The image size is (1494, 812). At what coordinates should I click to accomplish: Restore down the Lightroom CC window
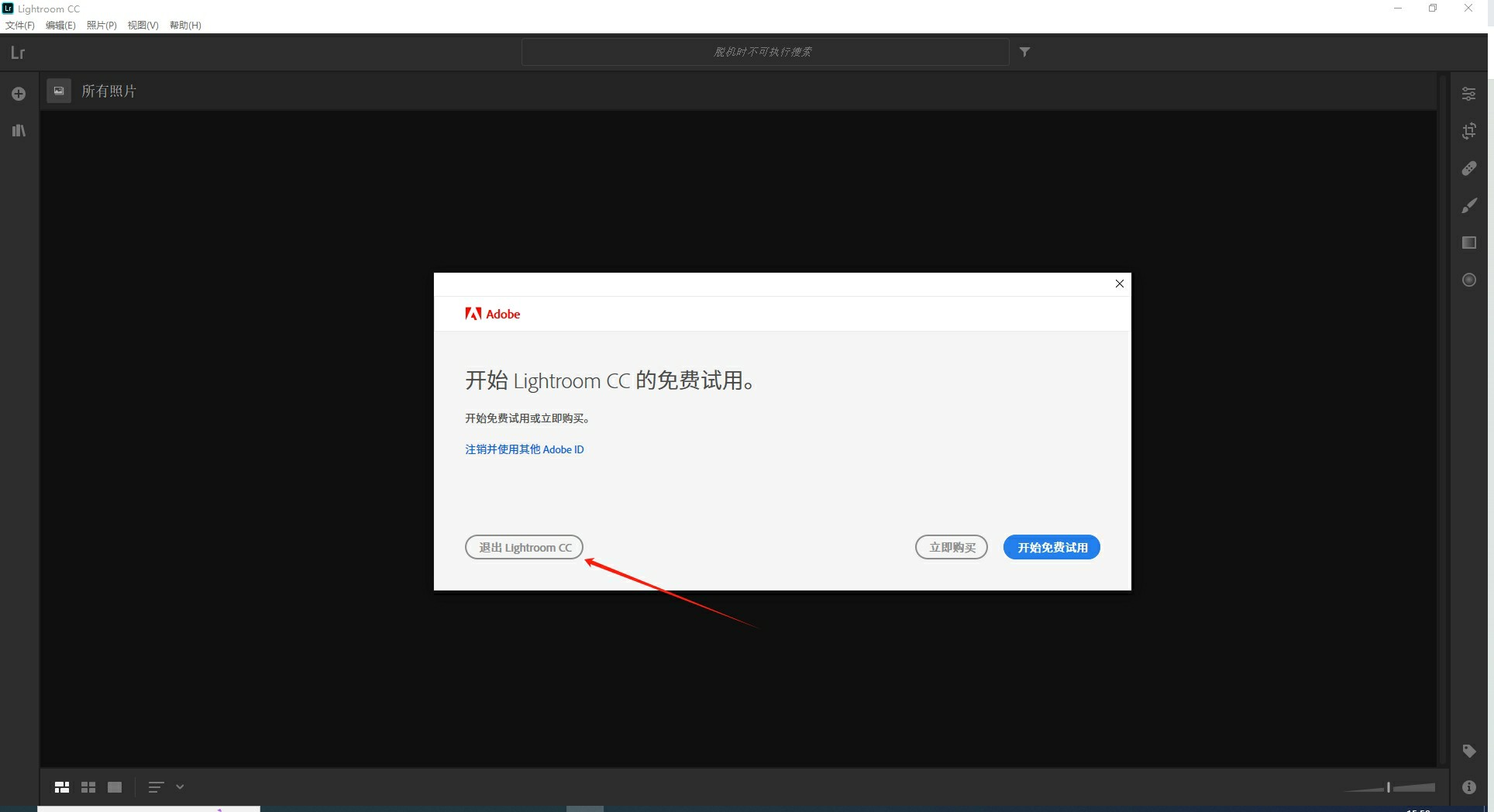click(1433, 9)
